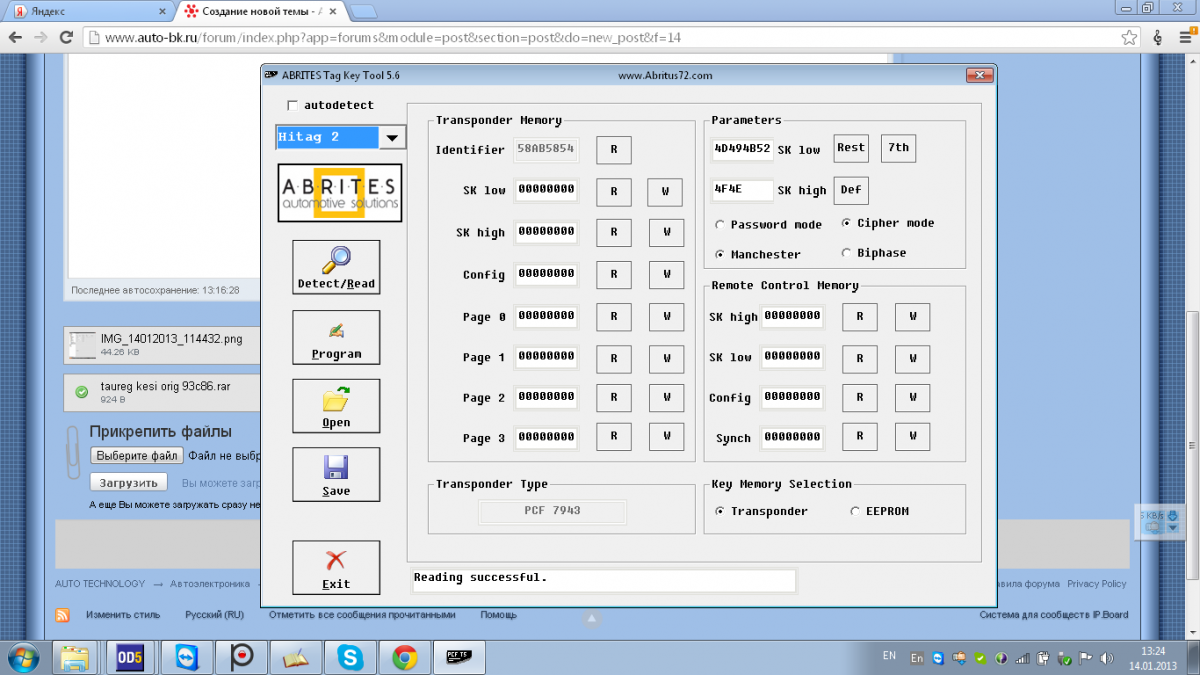Switch to the Яндекс tab

click(x=92, y=11)
